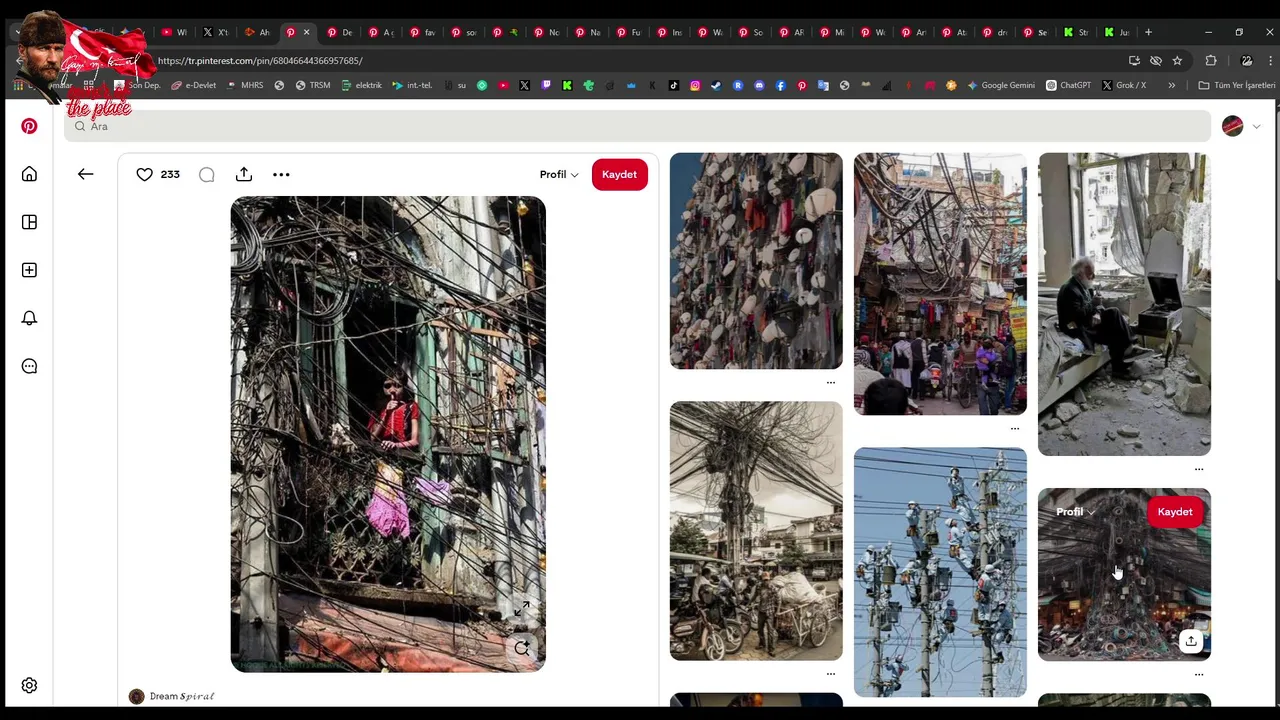This screenshot has width=1280, height=720.
Task: Open more options under ruined room pin
Action: (x=1198, y=468)
